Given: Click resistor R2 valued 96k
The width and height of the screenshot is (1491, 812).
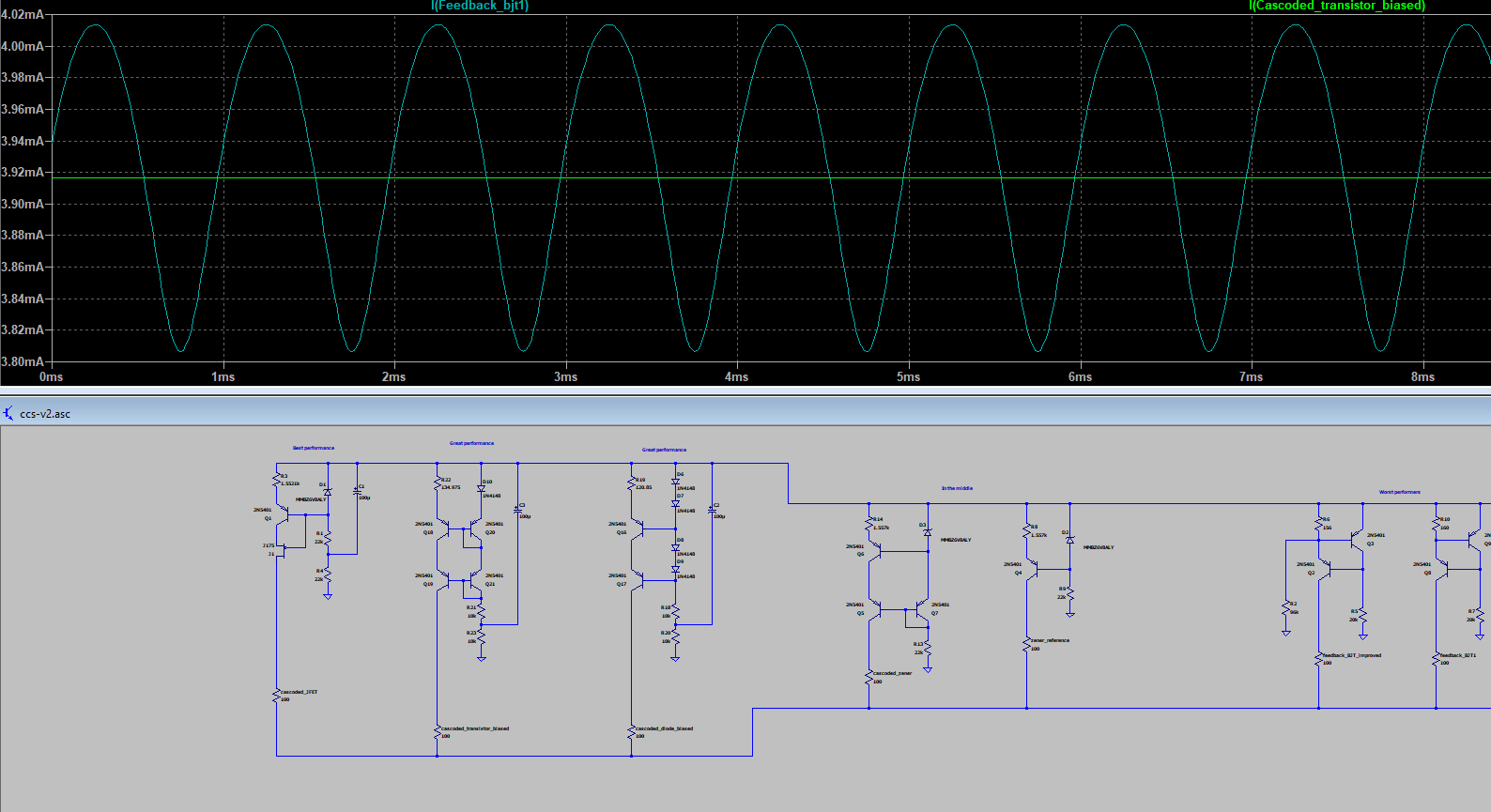Looking at the screenshot, I should coord(1286,608).
